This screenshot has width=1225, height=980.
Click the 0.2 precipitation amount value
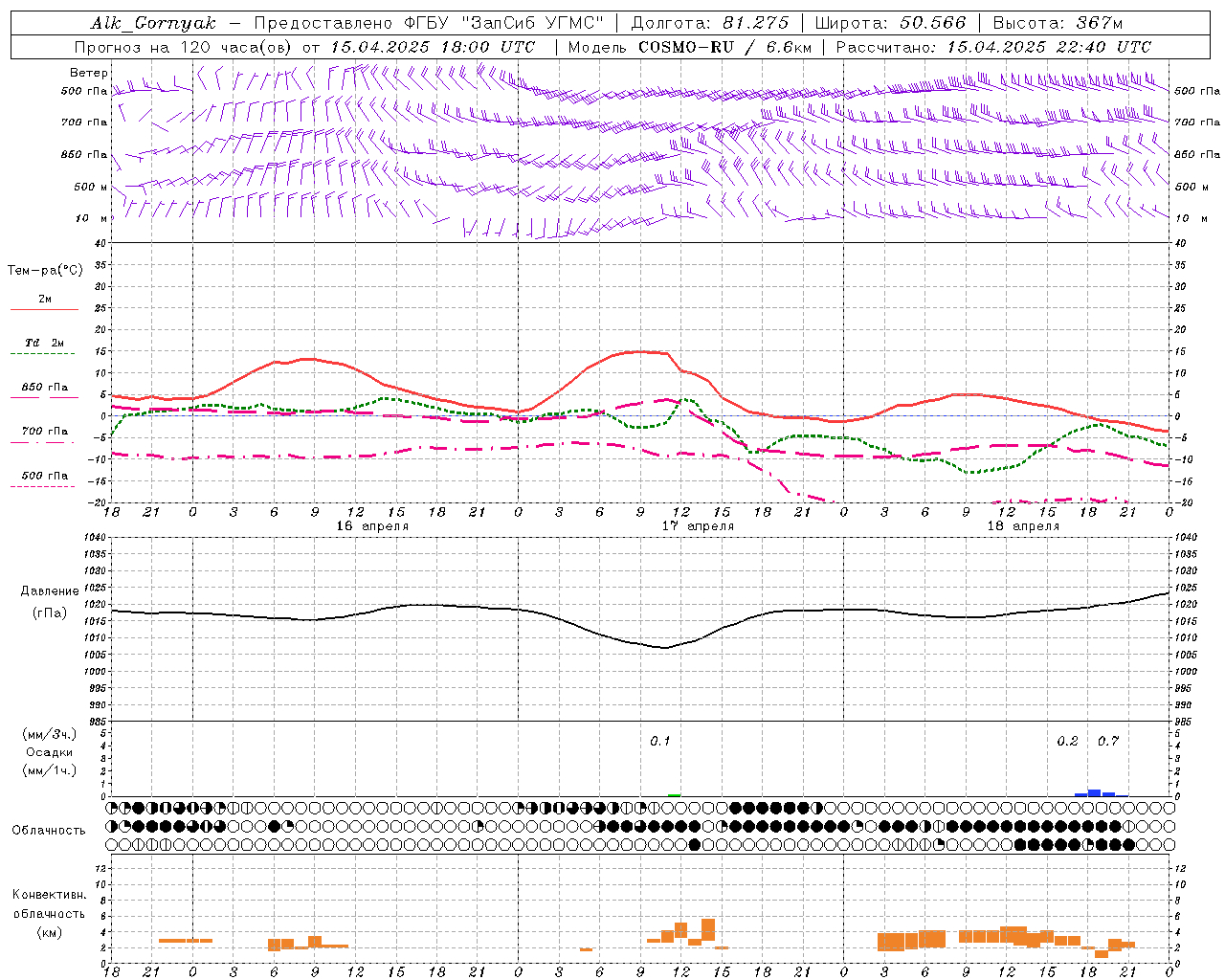[1067, 741]
